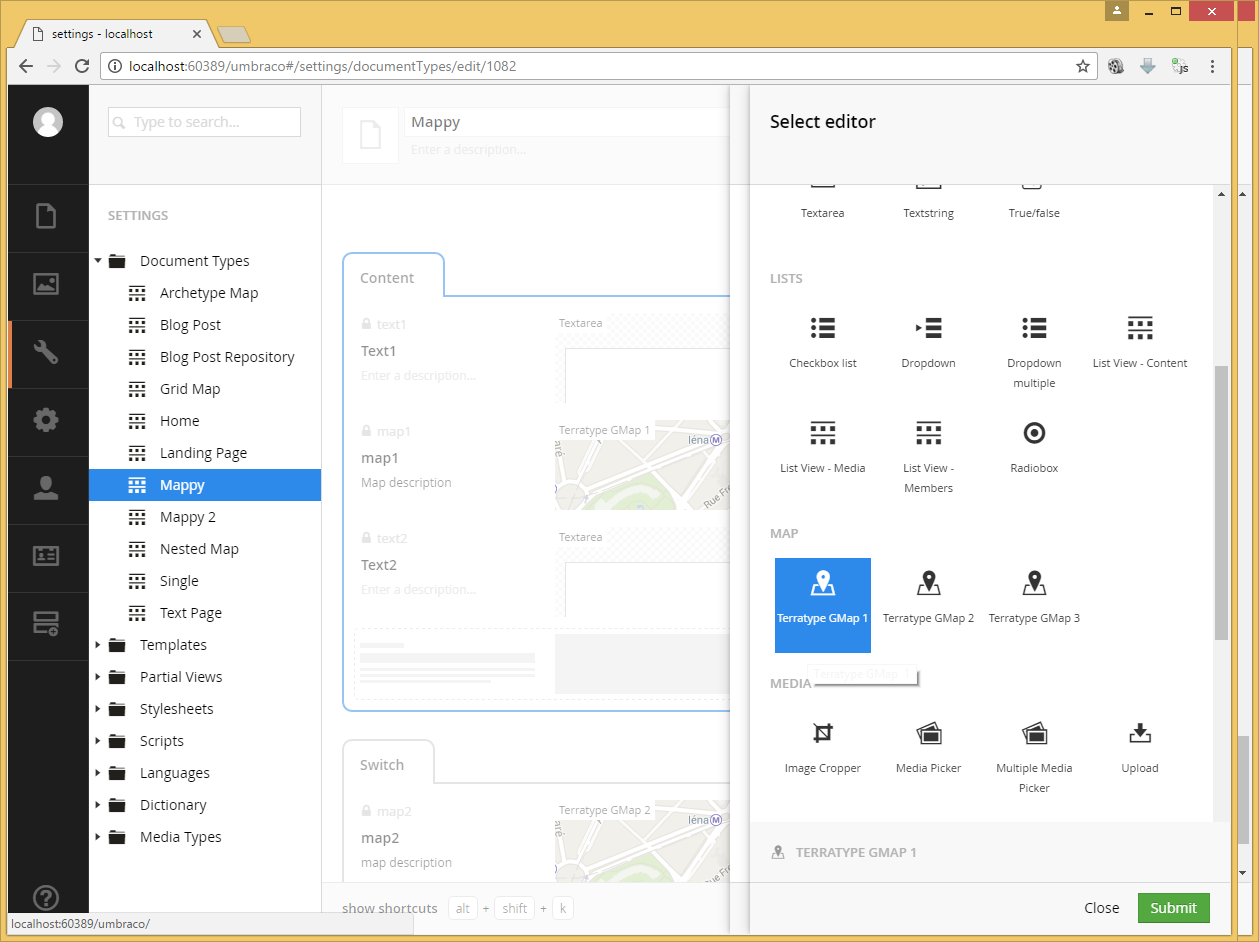Click the map2 Terratype GMap 2 preview

[642, 840]
